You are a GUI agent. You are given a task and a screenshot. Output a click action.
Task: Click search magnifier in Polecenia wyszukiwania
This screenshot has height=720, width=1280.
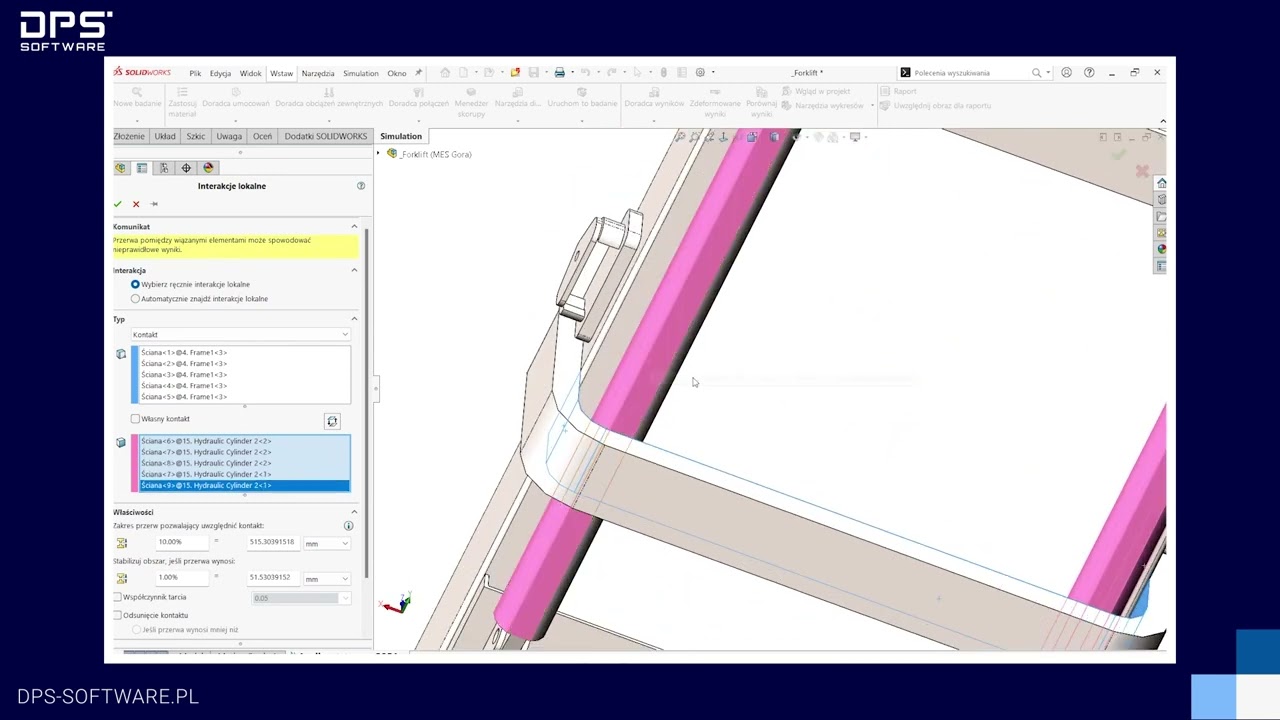1037,73
